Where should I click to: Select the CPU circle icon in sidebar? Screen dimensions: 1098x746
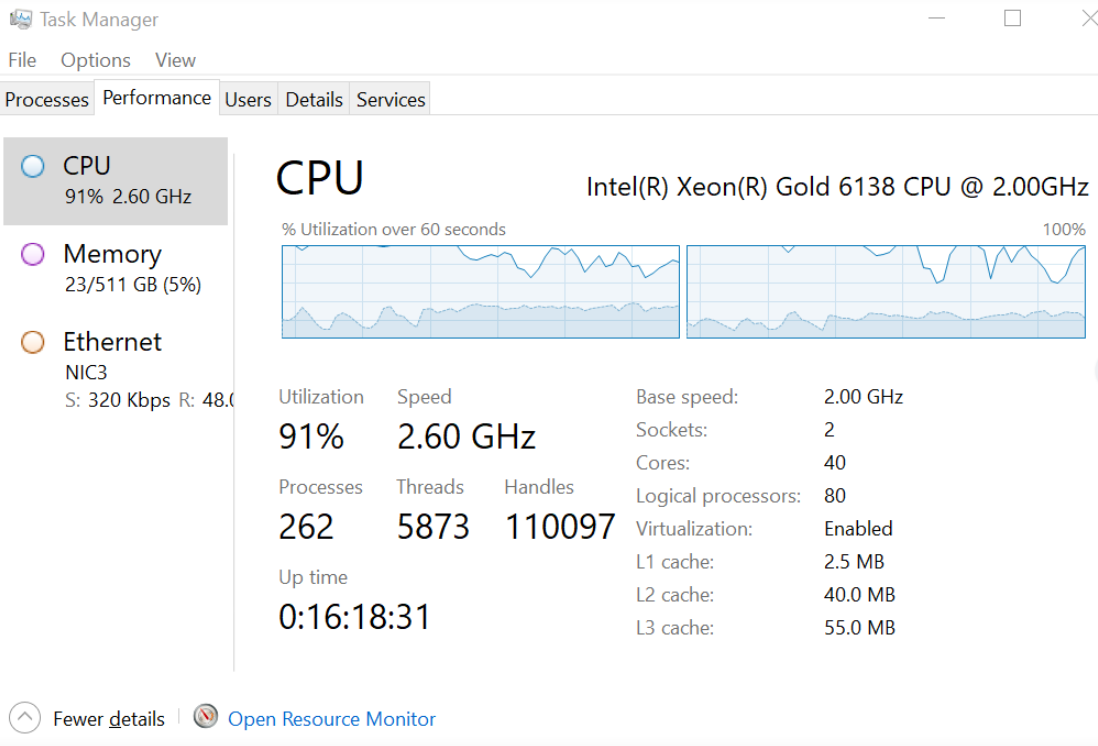pyautogui.click(x=33, y=166)
